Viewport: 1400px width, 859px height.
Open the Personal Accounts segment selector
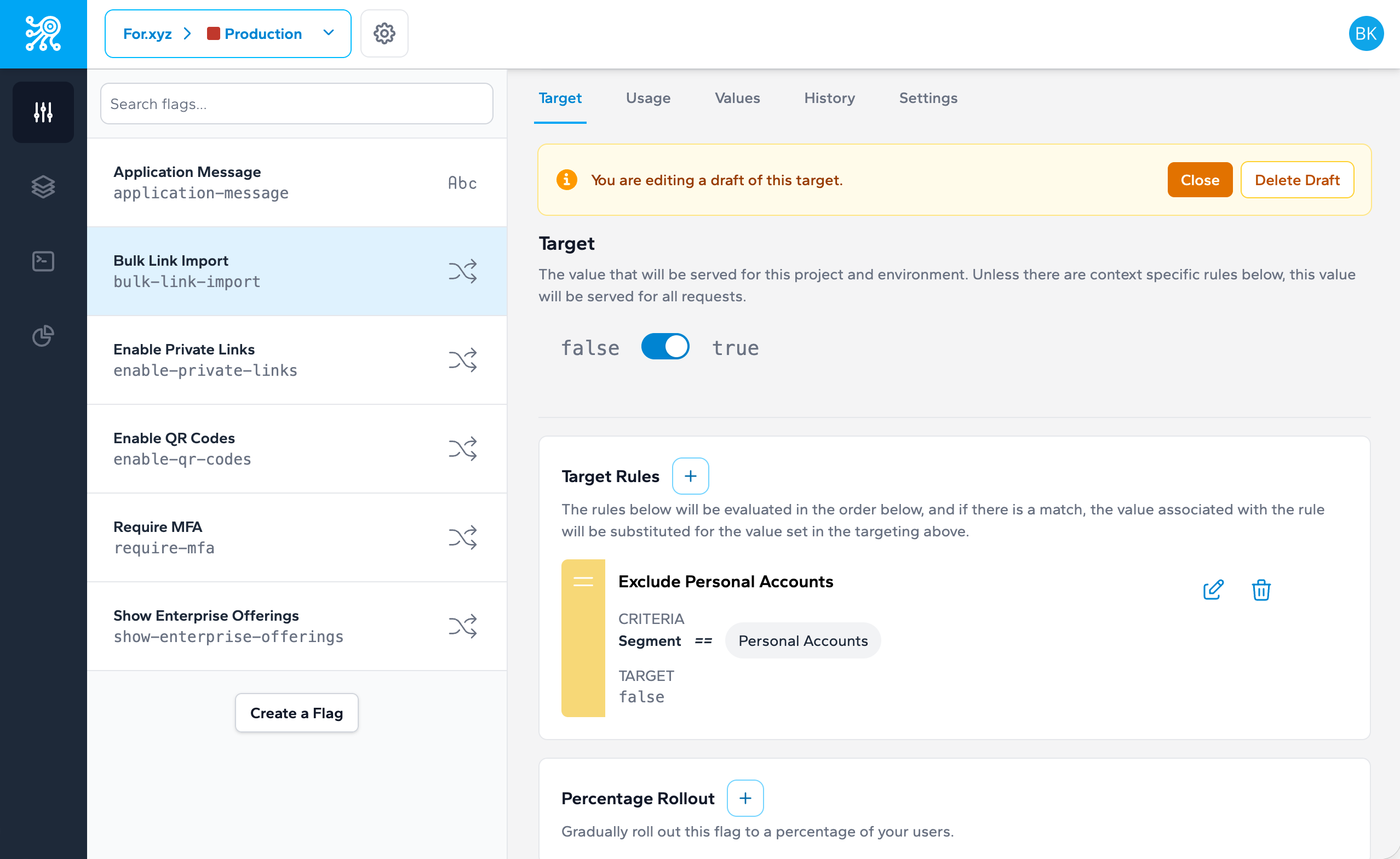pos(803,640)
